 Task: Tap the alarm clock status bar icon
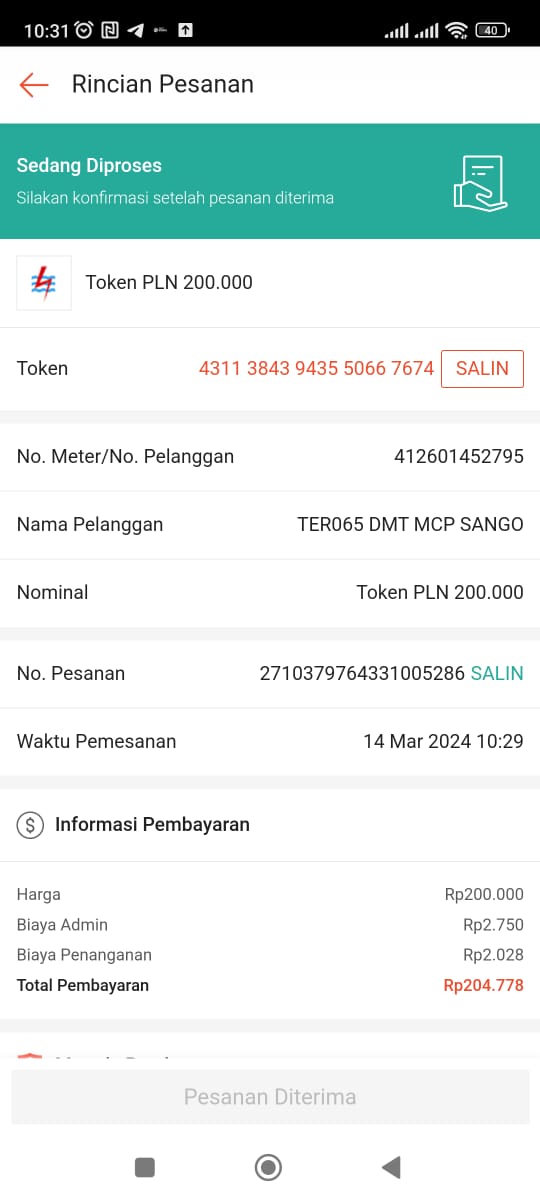(x=84, y=30)
